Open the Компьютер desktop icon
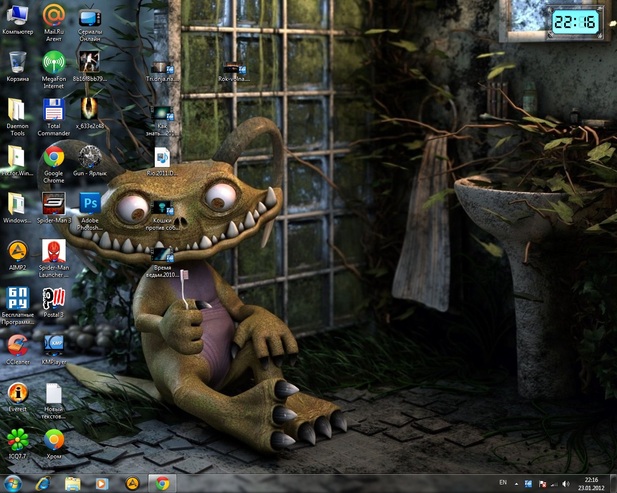617x493 pixels. [x=18, y=20]
